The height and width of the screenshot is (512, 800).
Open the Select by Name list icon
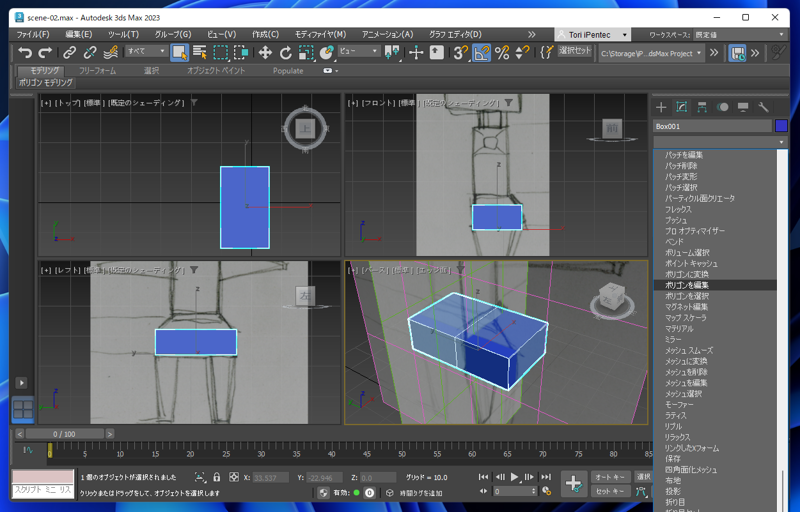pyautogui.click(x=200, y=52)
